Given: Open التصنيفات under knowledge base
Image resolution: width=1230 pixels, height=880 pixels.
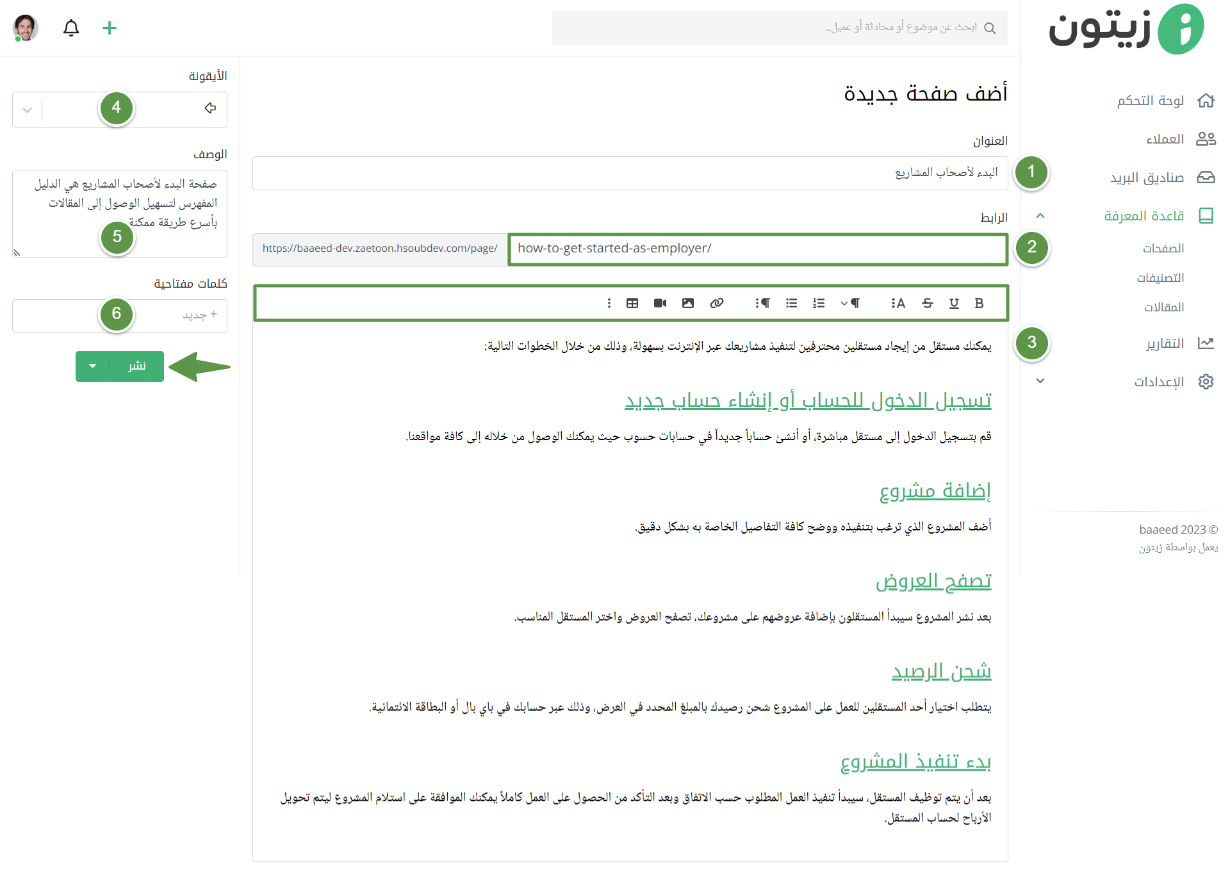Looking at the screenshot, I should [1161, 277].
